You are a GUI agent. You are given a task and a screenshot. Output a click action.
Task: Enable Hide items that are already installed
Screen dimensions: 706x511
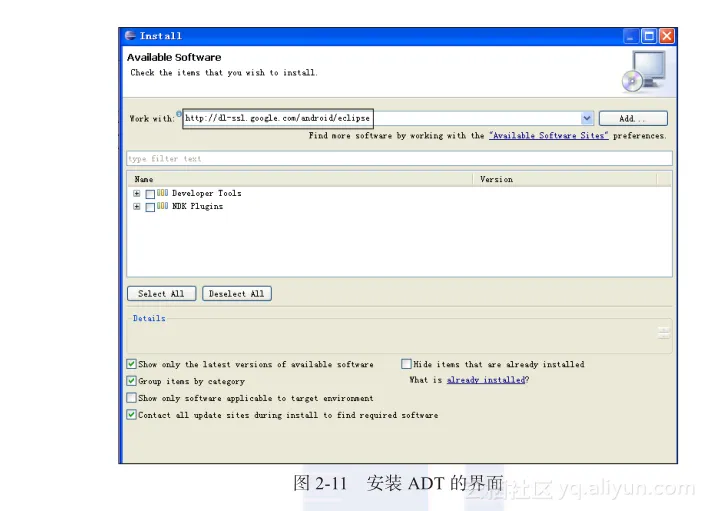pyautogui.click(x=406, y=364)
